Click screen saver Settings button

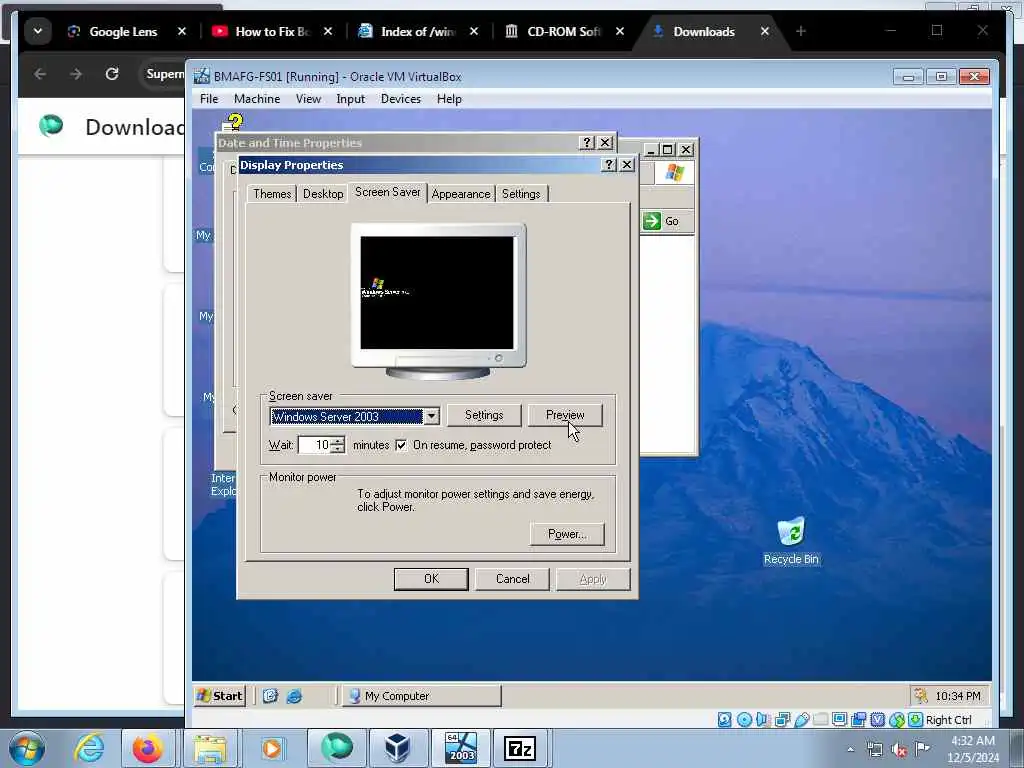484,415
